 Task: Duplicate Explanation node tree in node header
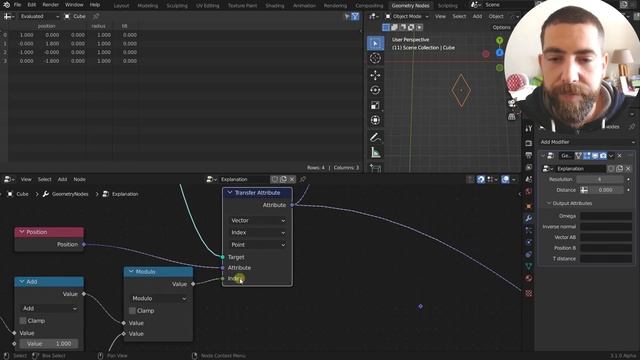point(283,179)
